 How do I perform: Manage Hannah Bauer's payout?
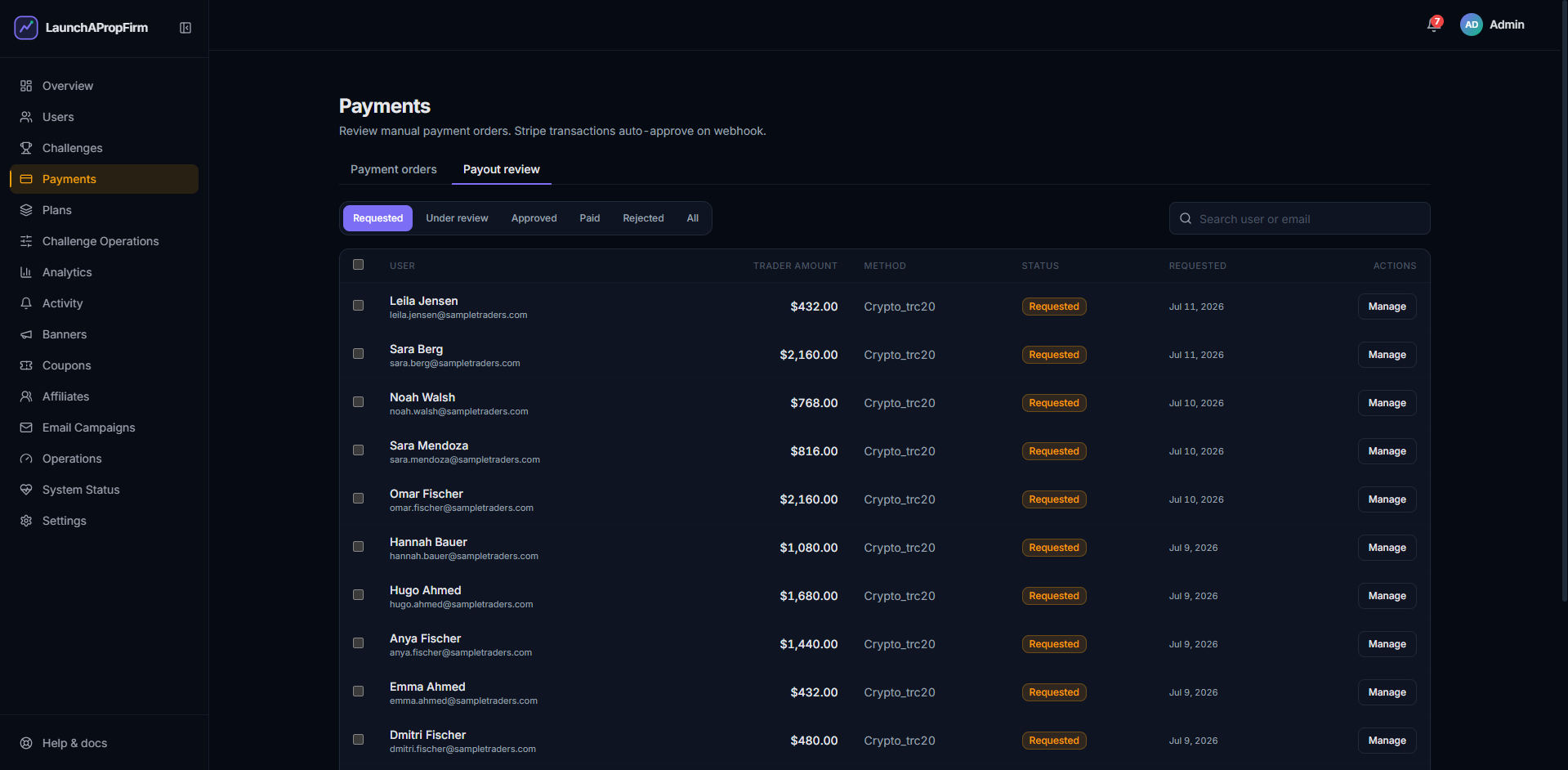[x=1387, y=548]
